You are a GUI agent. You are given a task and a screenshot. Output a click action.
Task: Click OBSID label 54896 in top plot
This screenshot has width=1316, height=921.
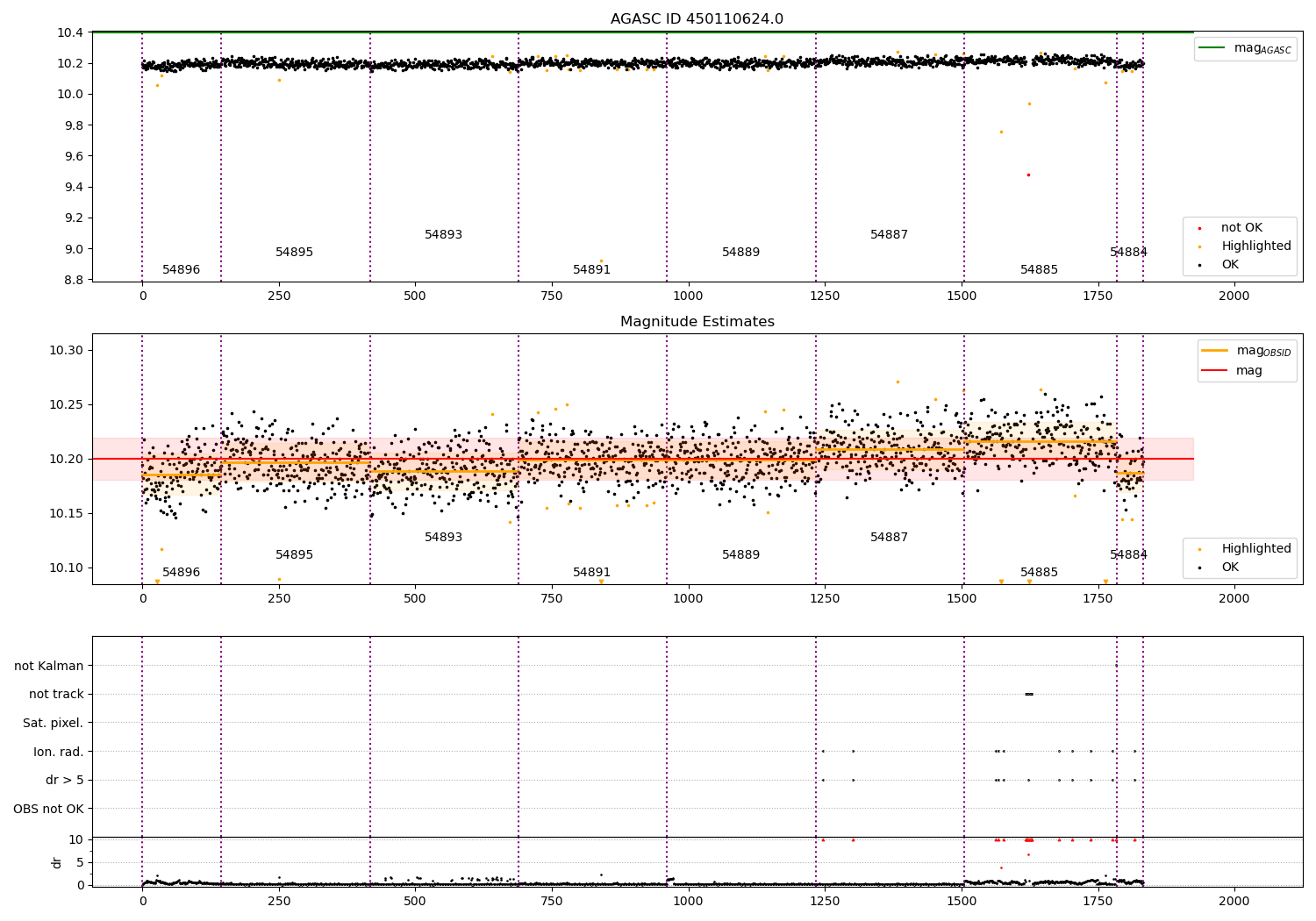coord(182,270)
